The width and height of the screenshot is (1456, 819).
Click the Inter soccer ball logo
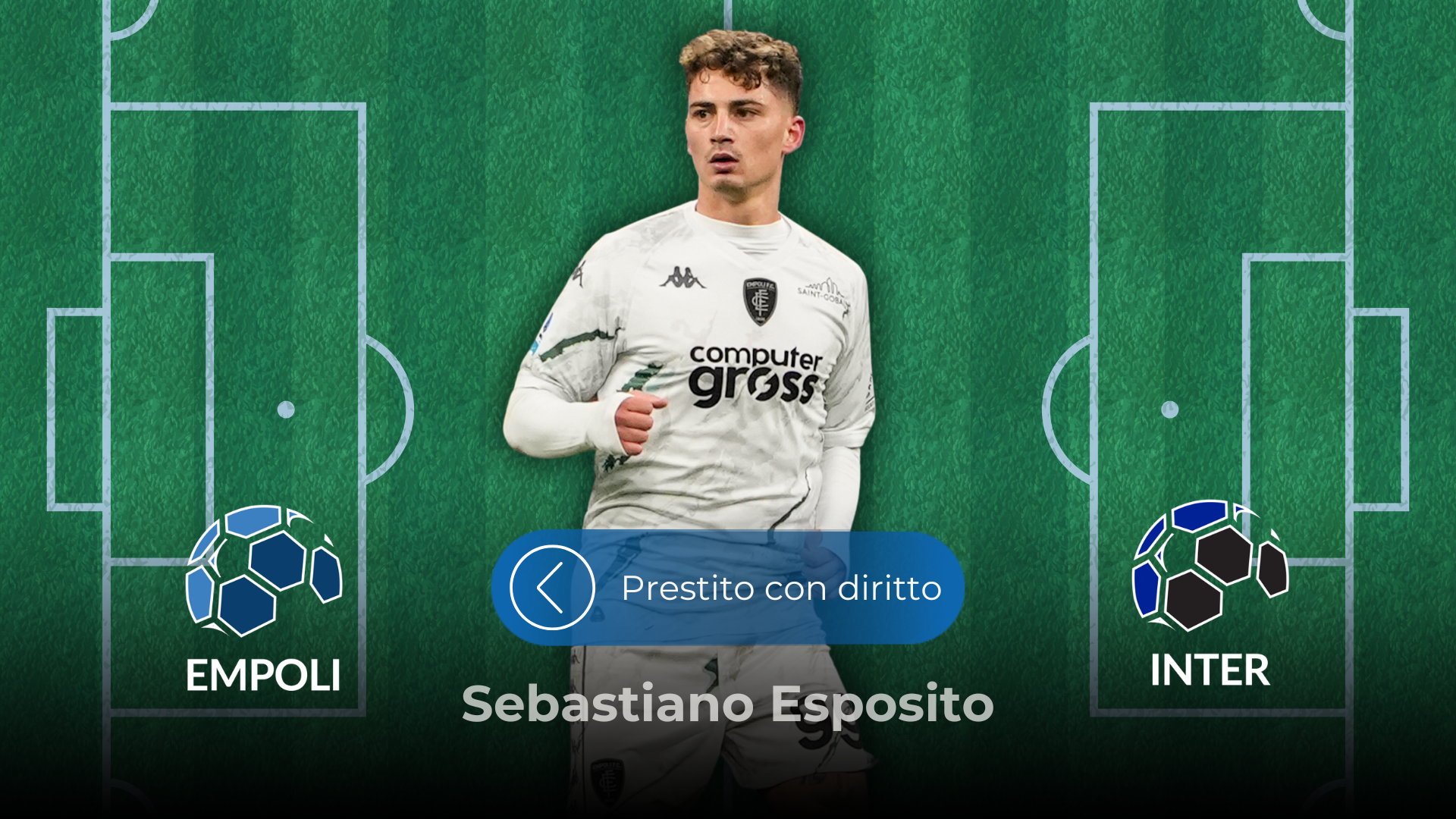(1210, 566)
